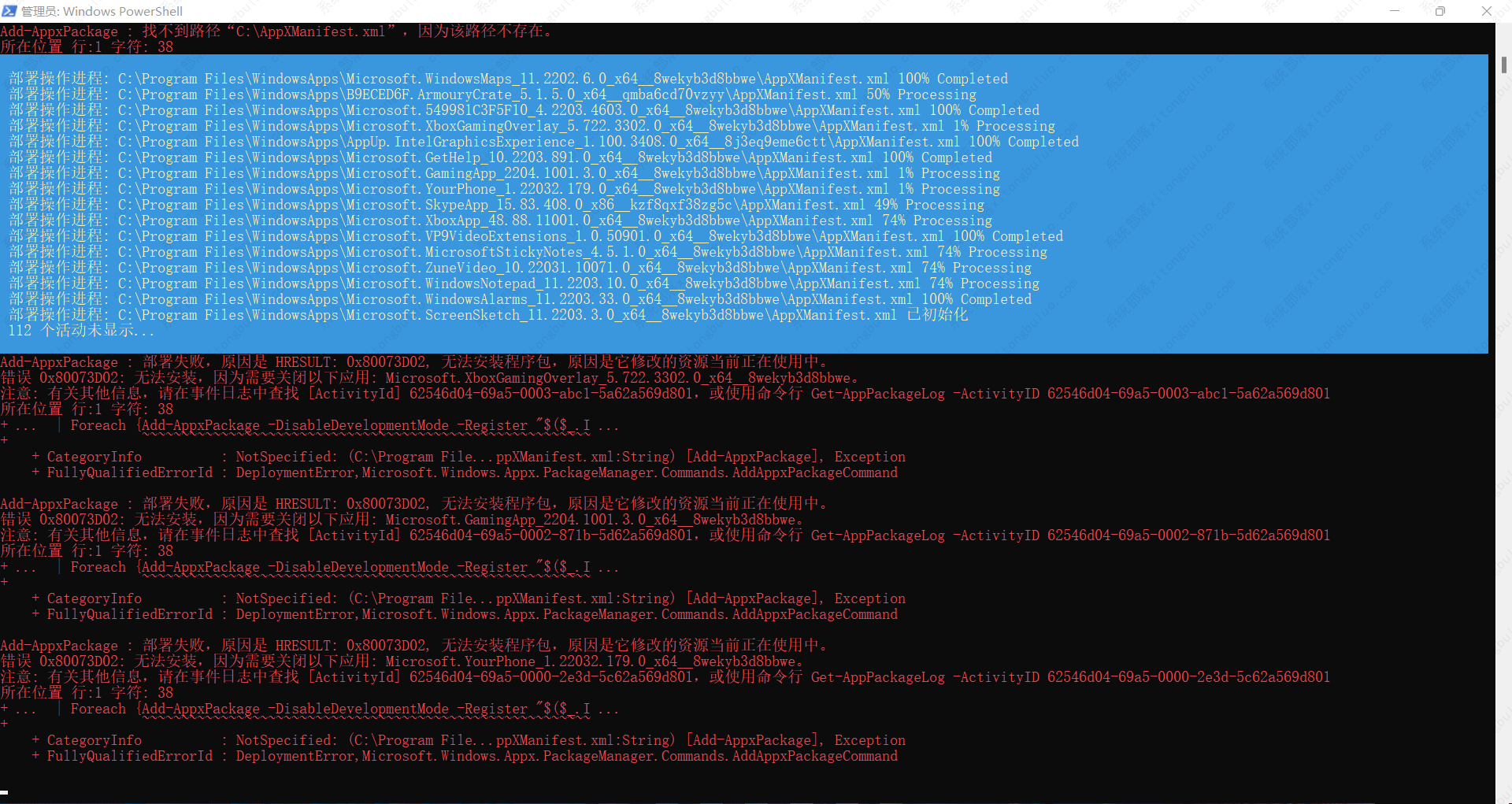Restore down the PowerShell window
The image size is (1512, 804).
[x=1440, y=11]
